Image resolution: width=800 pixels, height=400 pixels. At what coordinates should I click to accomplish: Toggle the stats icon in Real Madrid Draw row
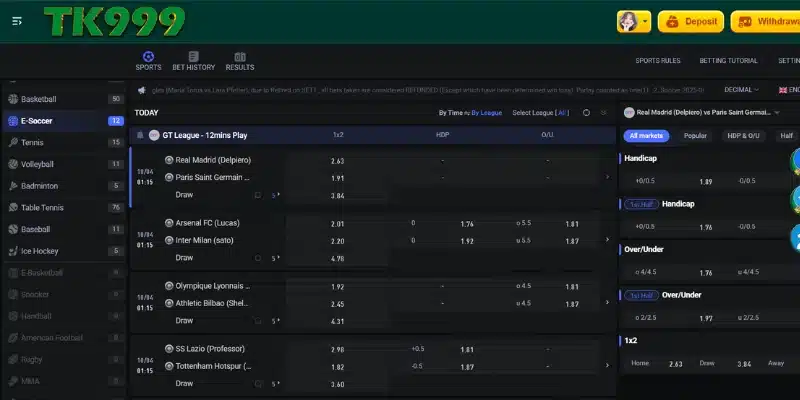click(258, 195)
